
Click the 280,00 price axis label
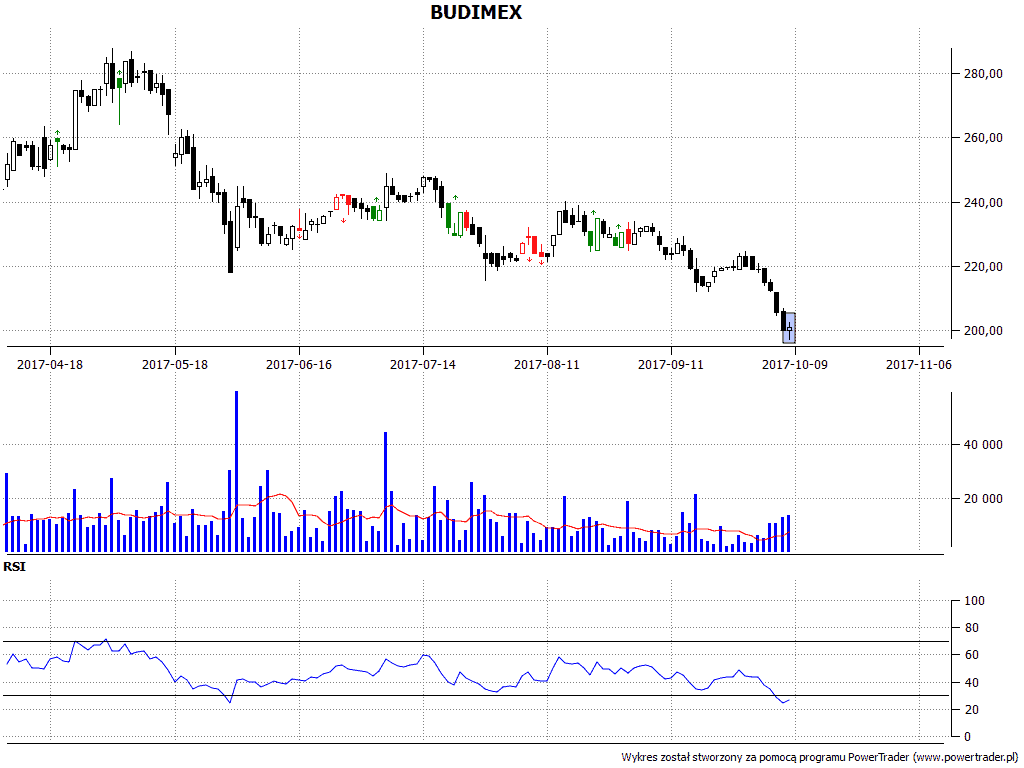(984, 74)
